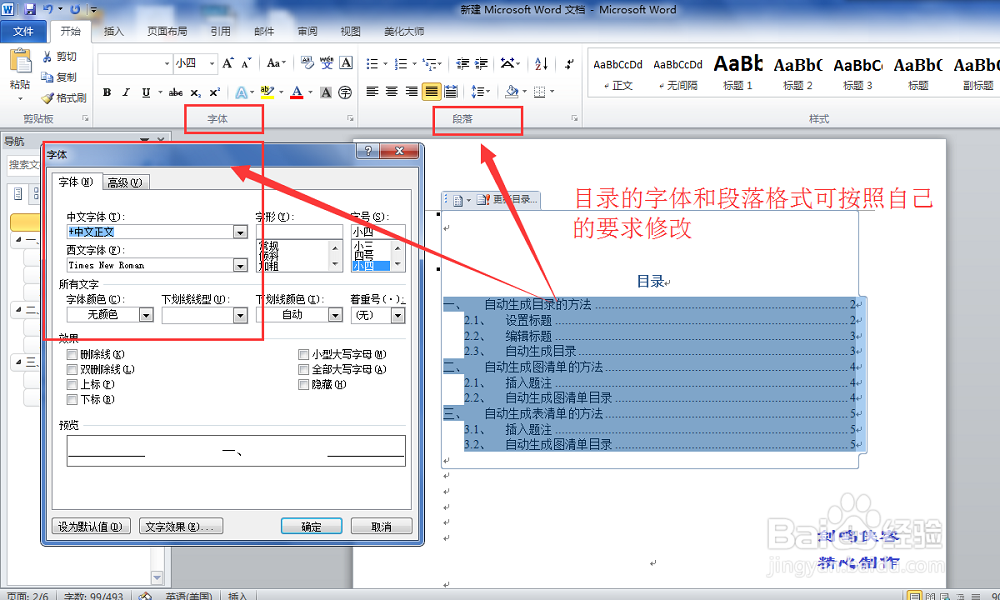Open the 中文字体 dropdown arrow
The width and height of the screenshot is (1000, 600).
240,232
